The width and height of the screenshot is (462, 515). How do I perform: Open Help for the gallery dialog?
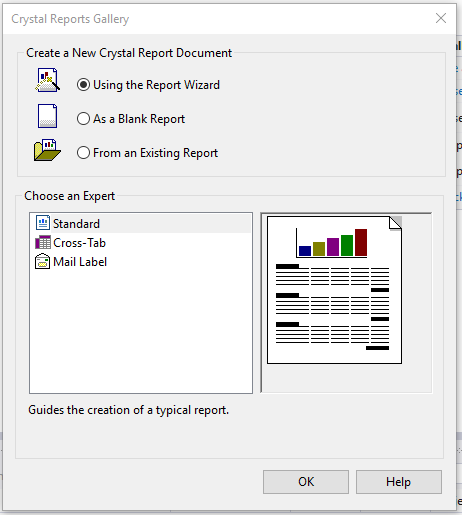pyautogui.click(x=399, y=482)
